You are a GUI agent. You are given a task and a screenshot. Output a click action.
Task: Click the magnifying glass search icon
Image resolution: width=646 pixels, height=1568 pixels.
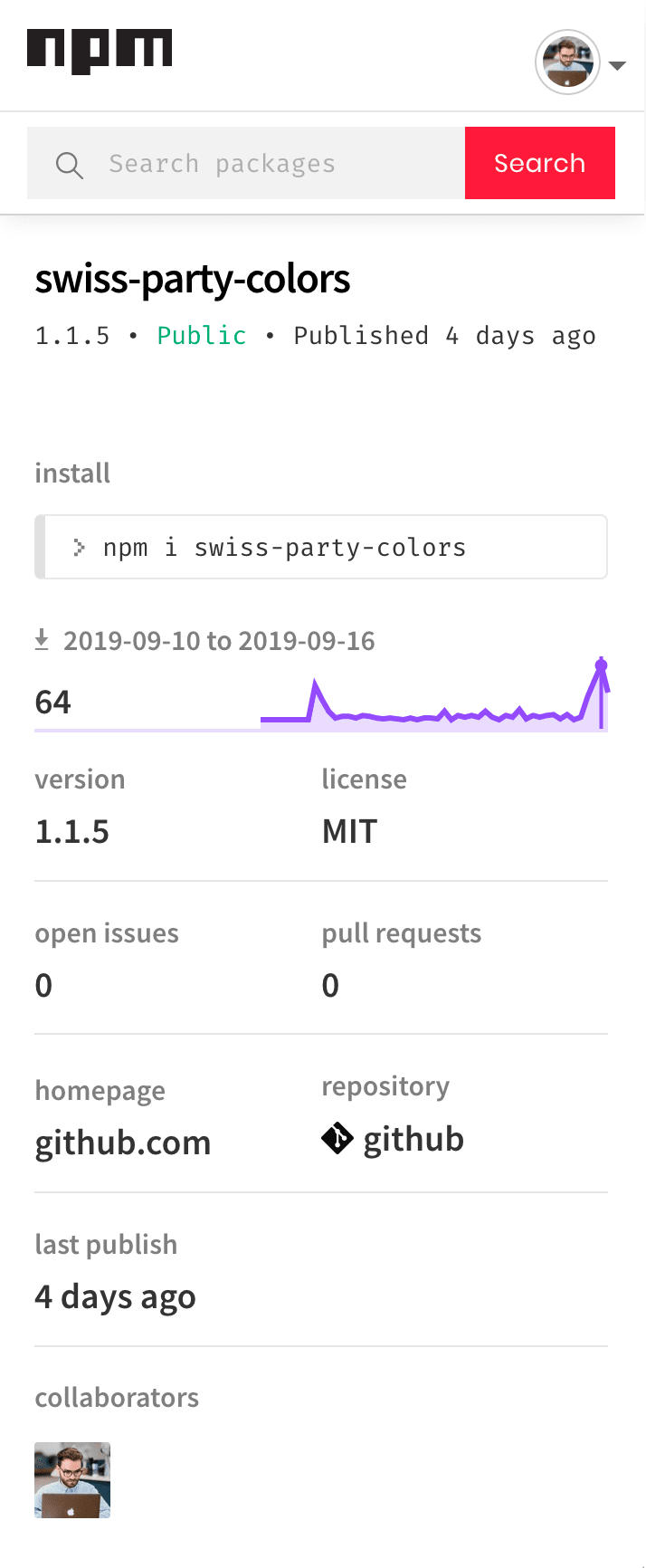(70, 165)
